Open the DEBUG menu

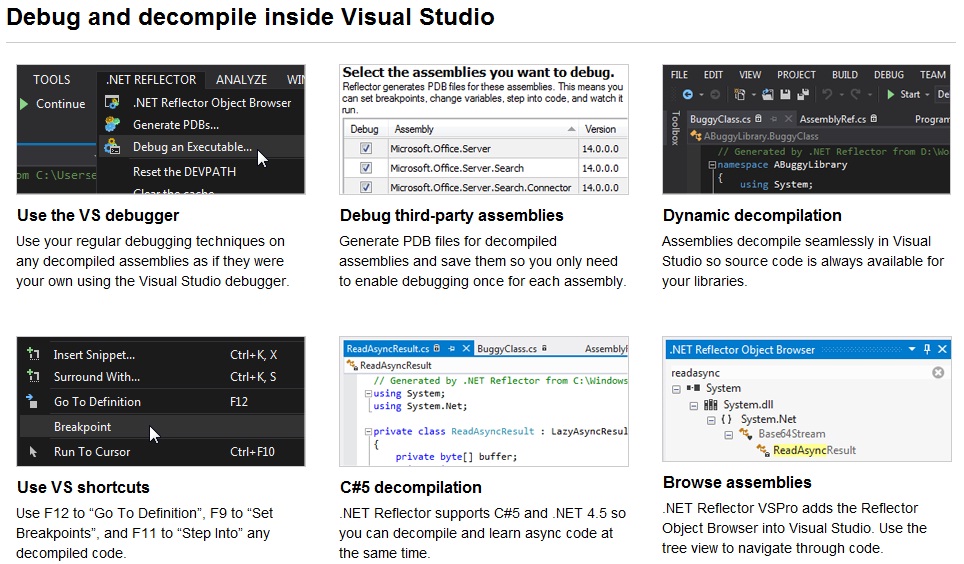pyautogui.click(x=889, y=74)
